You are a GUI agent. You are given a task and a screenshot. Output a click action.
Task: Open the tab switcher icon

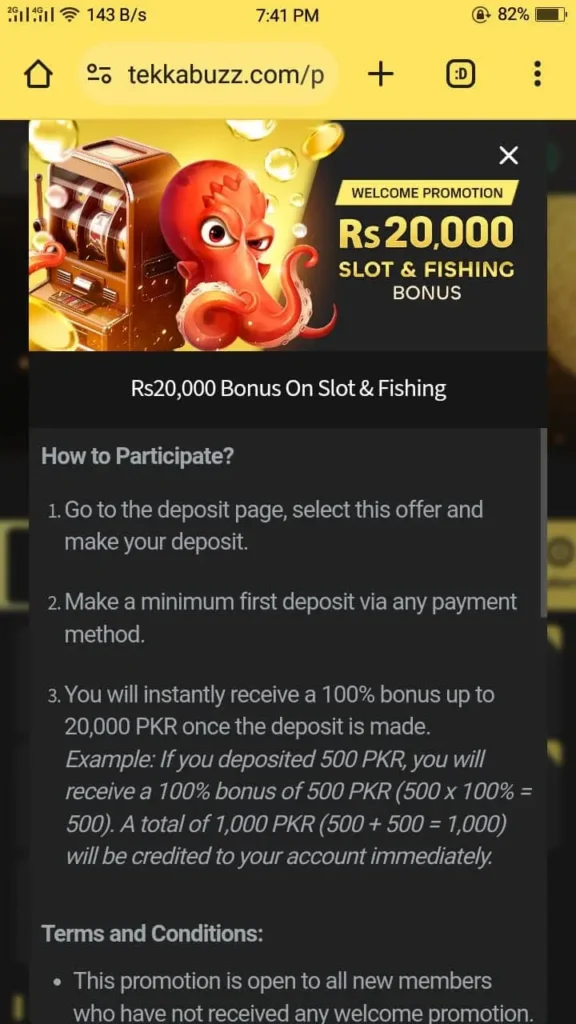click(460, 76)
